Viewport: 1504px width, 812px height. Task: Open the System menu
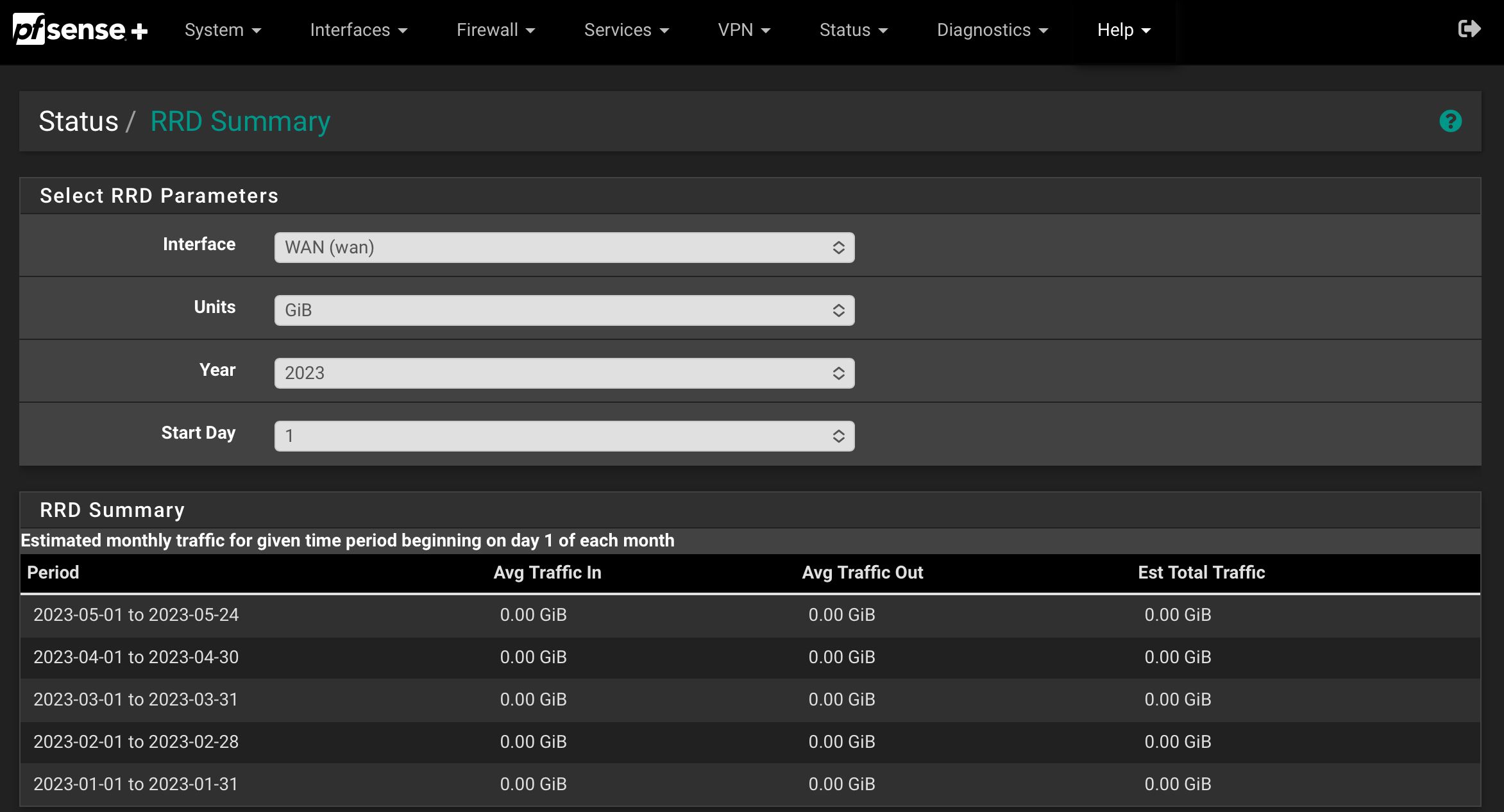pyautogui.click(x=223, y=30)
